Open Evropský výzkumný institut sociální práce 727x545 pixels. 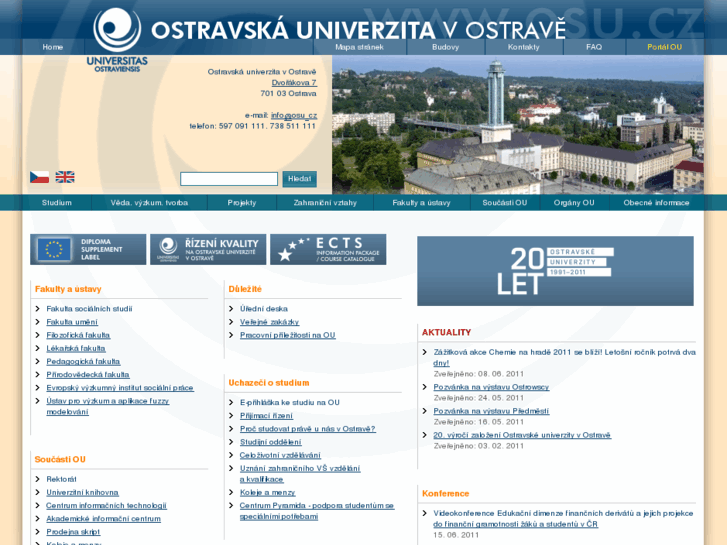(120, 388)
